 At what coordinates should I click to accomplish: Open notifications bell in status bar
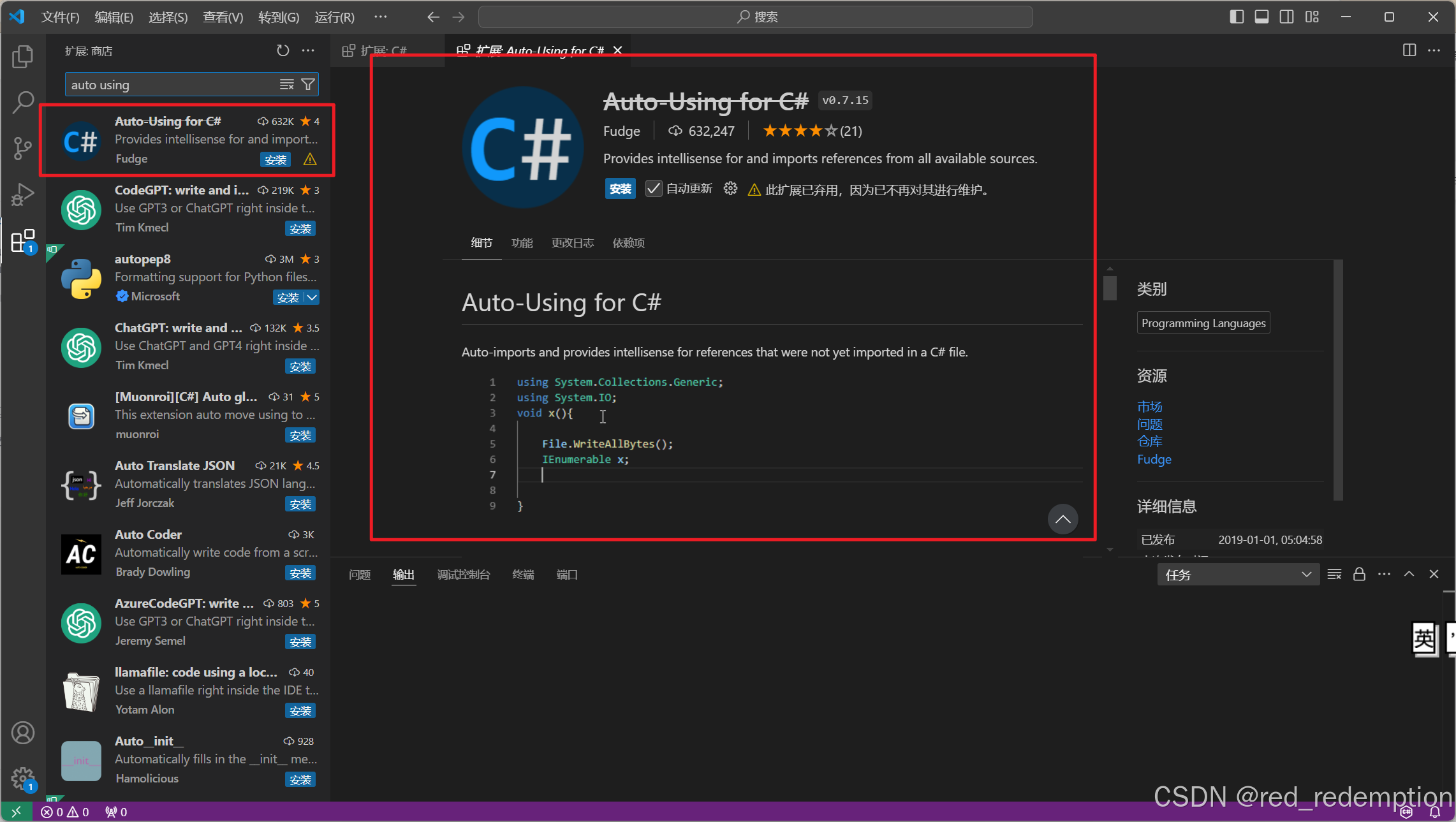point(1435,812)
